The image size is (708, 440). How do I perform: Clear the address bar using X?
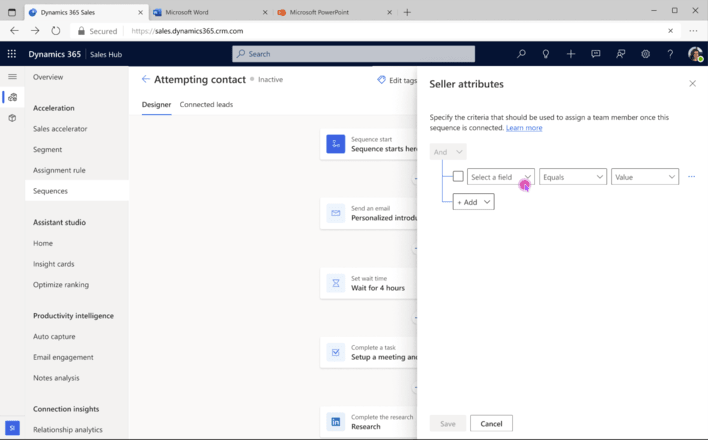(671, 31)
